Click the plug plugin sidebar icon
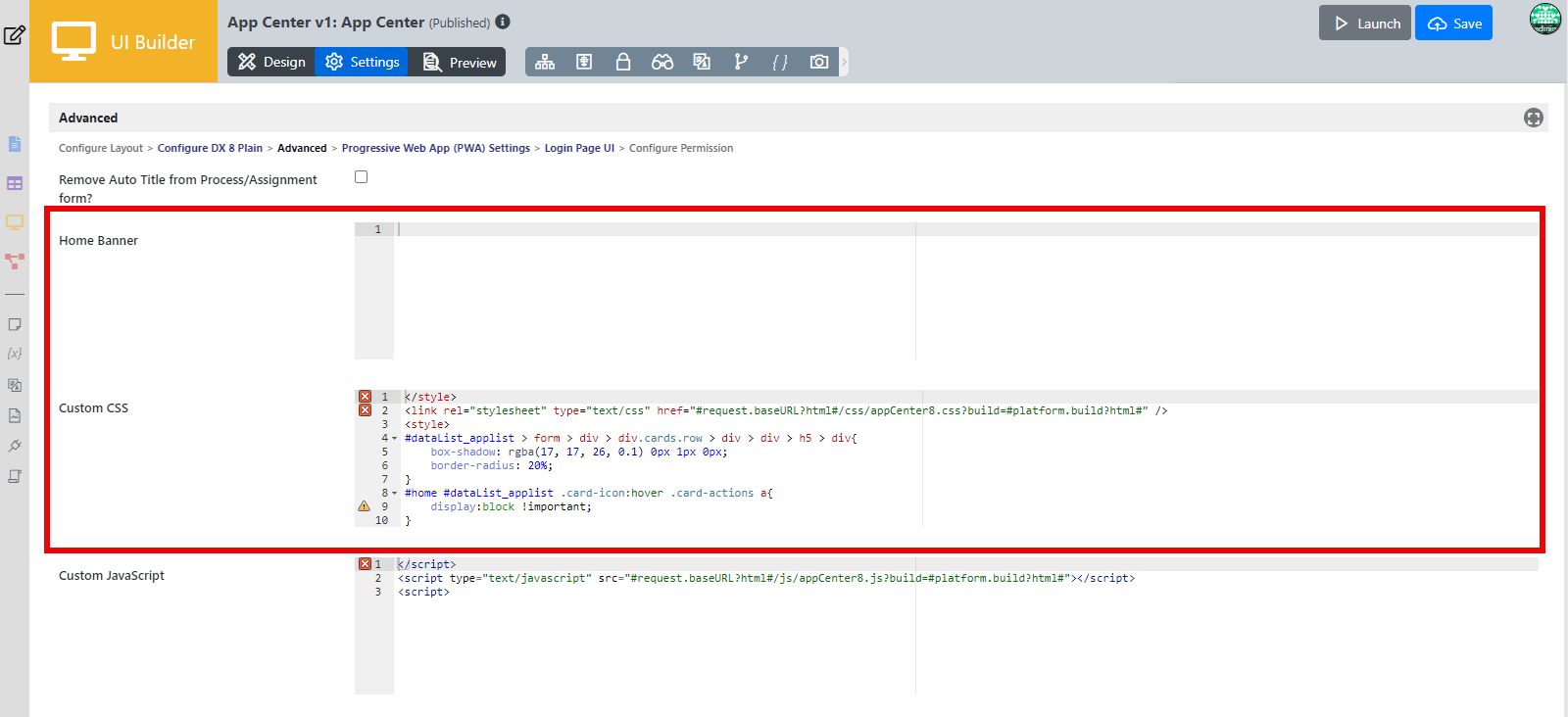The width and height of the screenshot is (1568, 717). tap(15, 446)
